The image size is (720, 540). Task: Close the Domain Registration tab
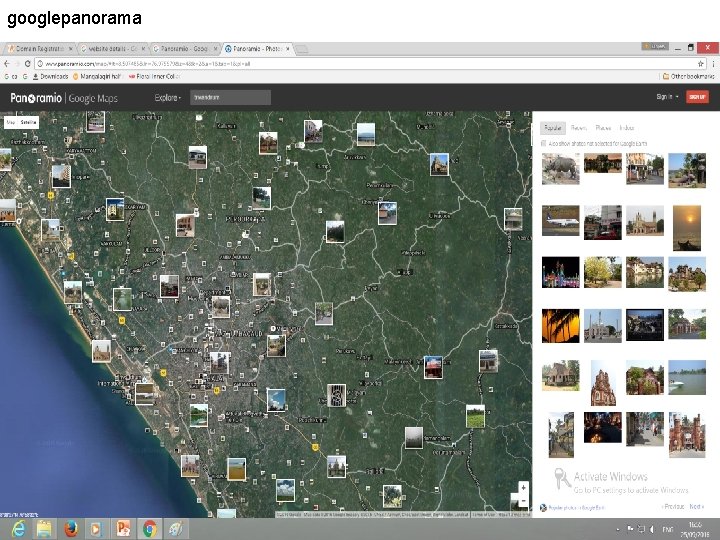click(x=71, y=49)
